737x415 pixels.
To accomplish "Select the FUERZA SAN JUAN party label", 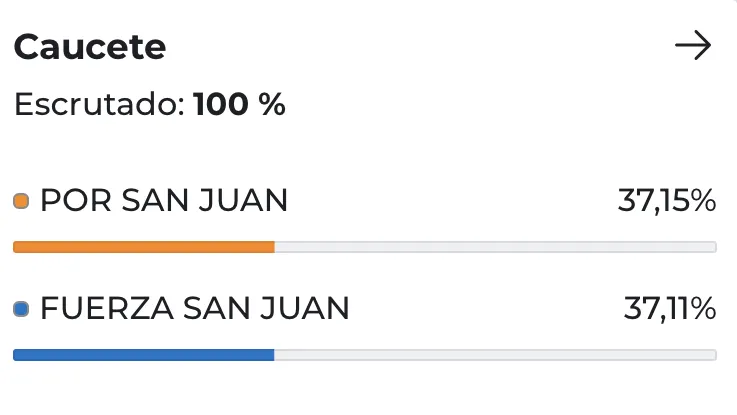I will (x=195, y=310).
